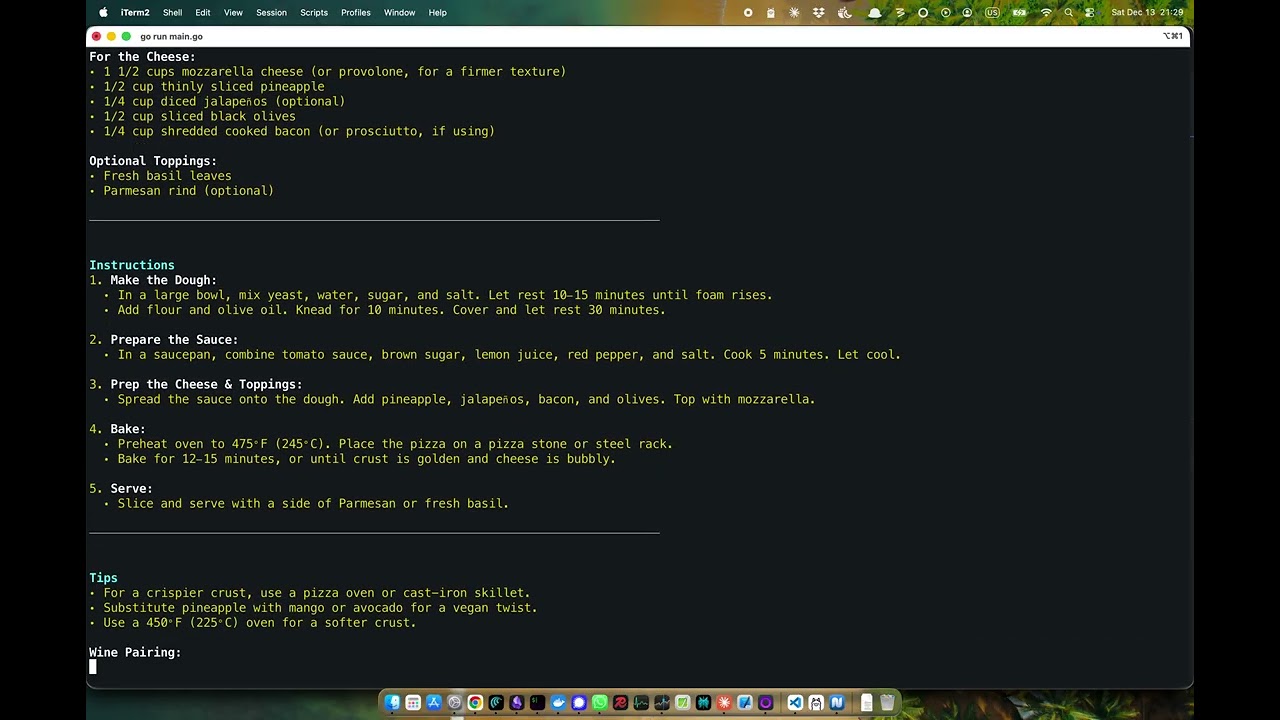Click the moon and cup menu bar icon
Image resolution: width=1280 pixels, height=720 pixels.
pos(845,13)
